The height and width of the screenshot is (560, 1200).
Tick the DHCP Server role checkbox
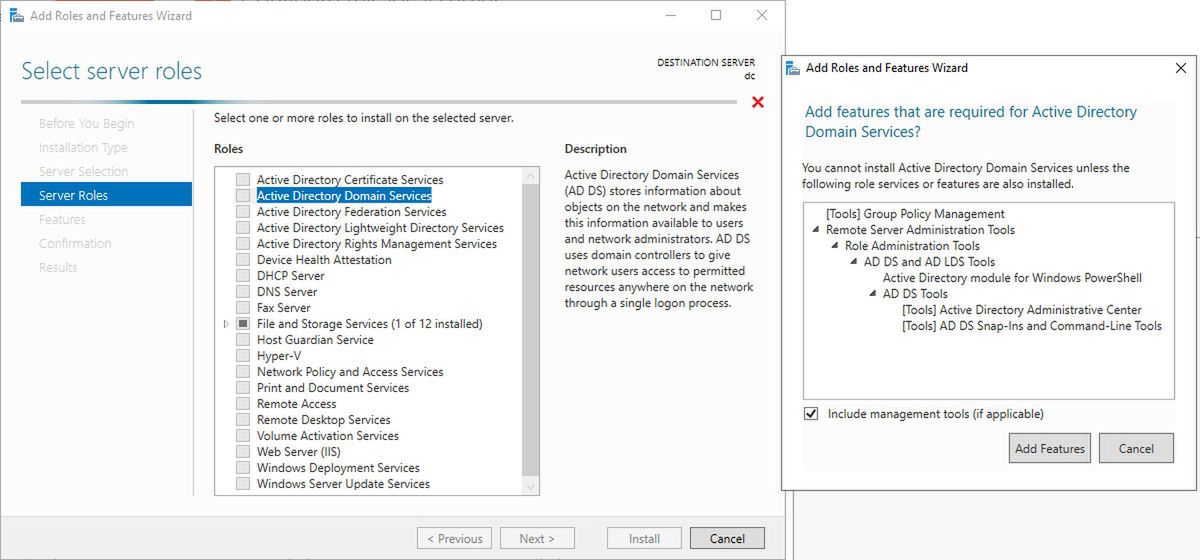[x=243, y=276]
